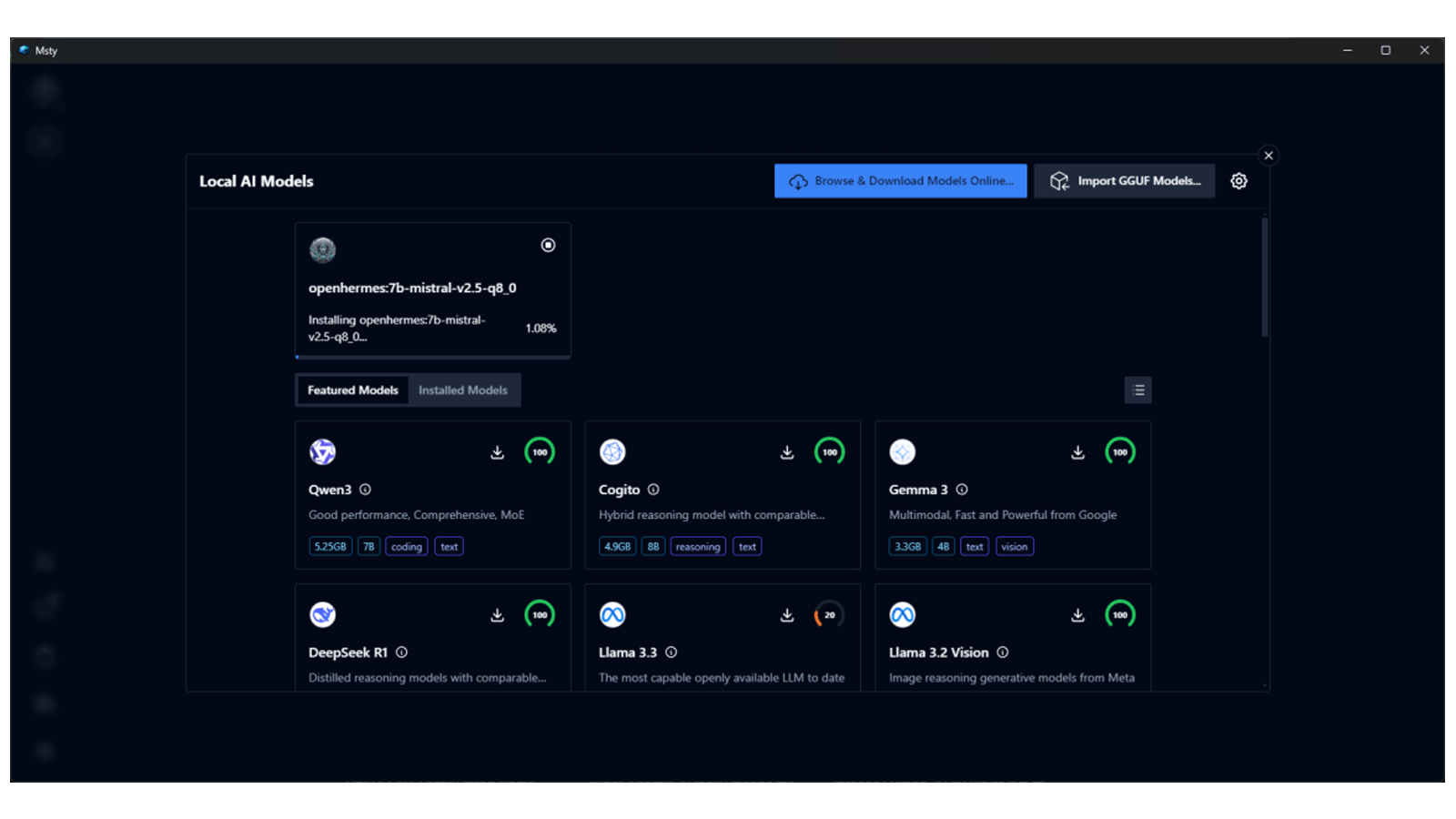The image size is (1456, 819).
Task: Toggle list view of featured models
Action: tap(1137, 390)
